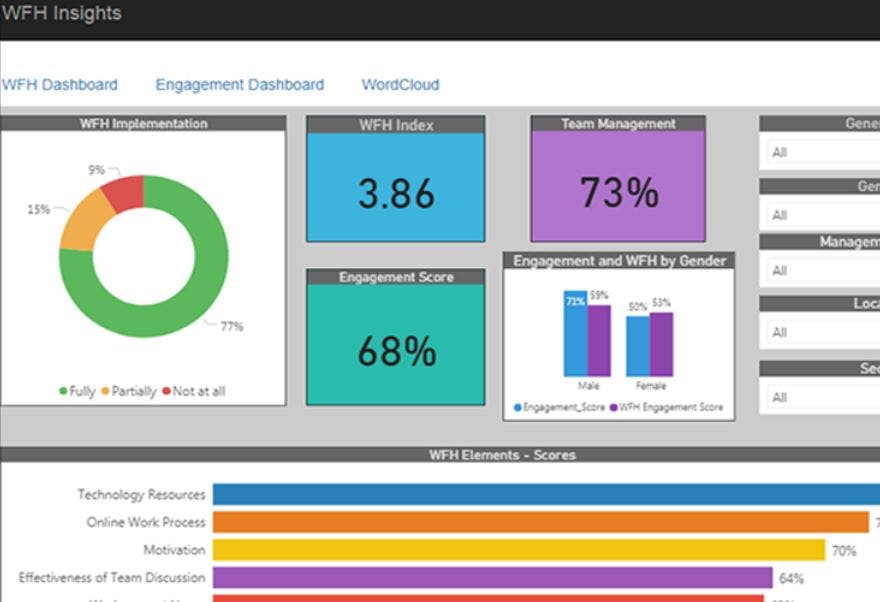Select the Female purple 53% bar

(x=661, y=344)
